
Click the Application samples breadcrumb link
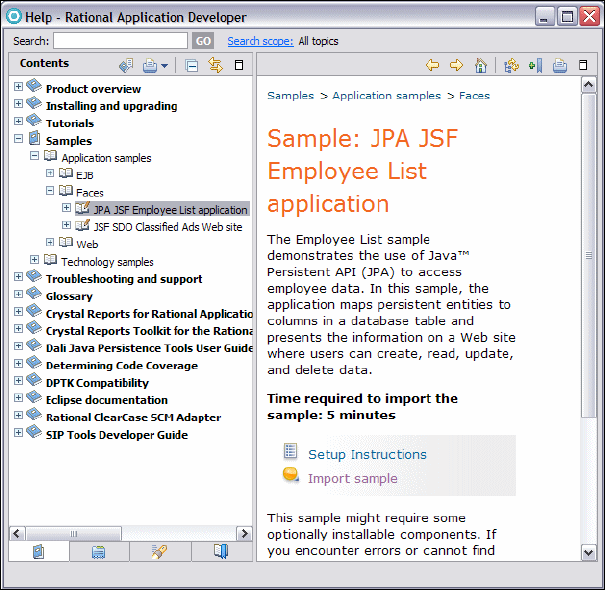click(x=387, y=95)
